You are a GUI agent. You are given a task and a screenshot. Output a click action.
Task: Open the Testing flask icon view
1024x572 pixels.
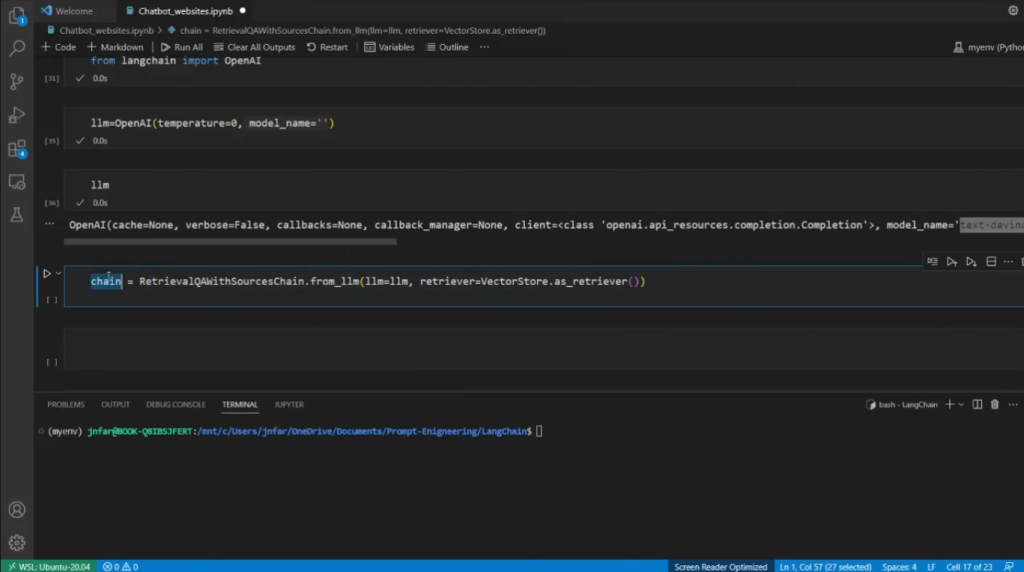pos(16,214)
